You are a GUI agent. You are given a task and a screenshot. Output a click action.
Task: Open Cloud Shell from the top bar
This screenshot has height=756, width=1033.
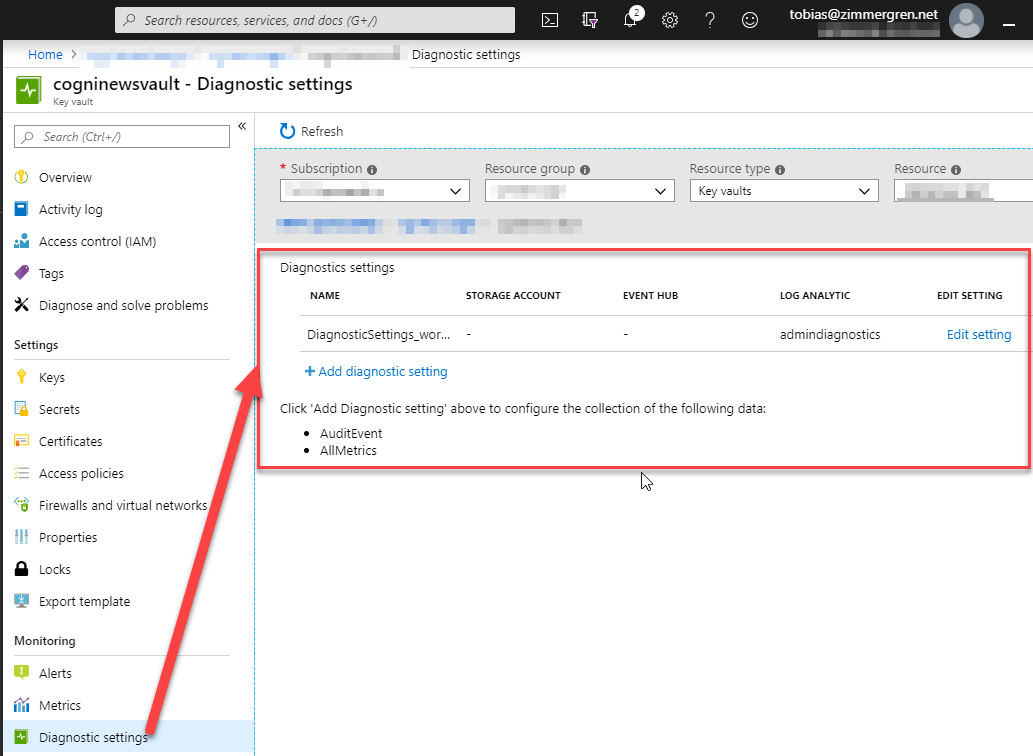tap(549, 20)
